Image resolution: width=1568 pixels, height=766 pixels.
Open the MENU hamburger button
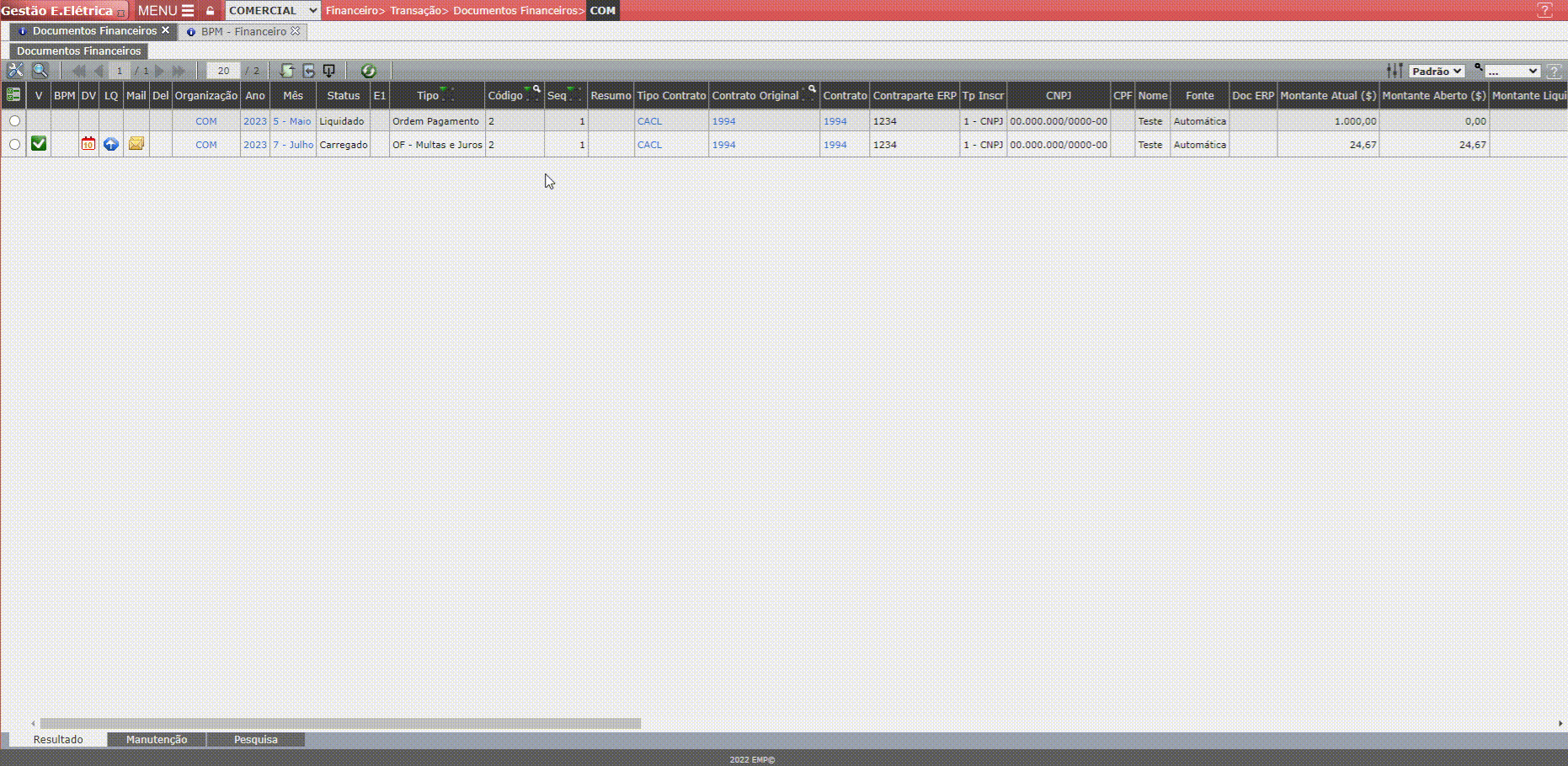tap(166, 11)
